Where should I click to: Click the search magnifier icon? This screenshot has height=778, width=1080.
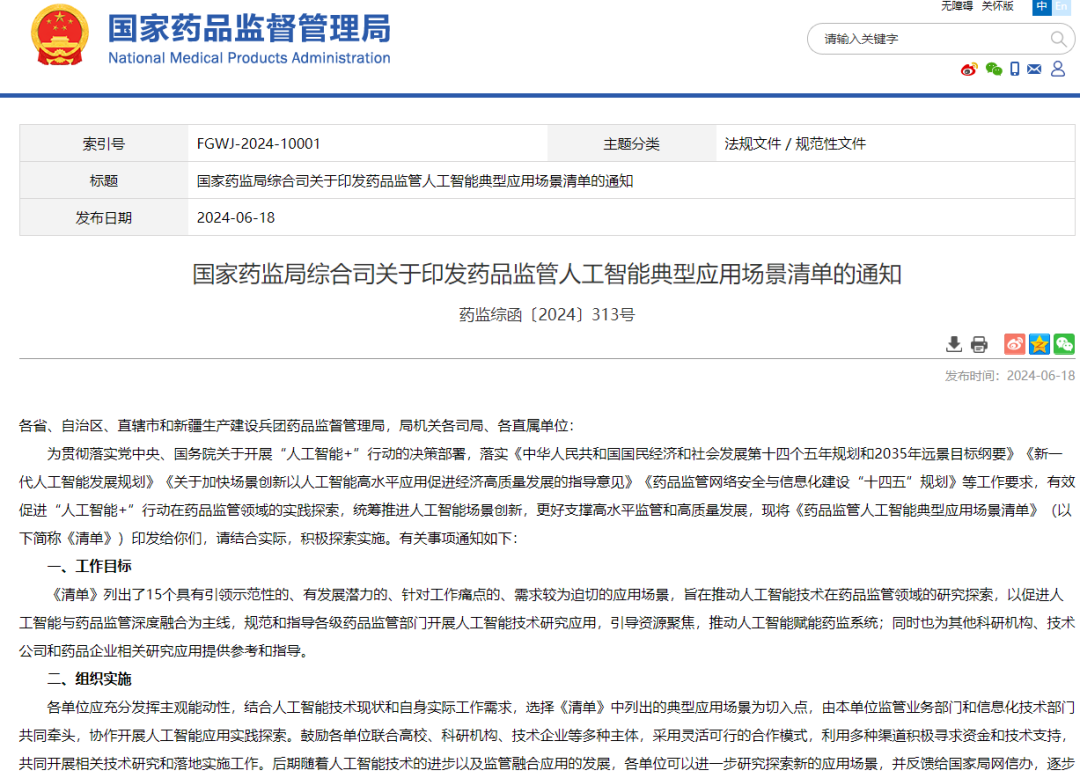click(1058, 39)
